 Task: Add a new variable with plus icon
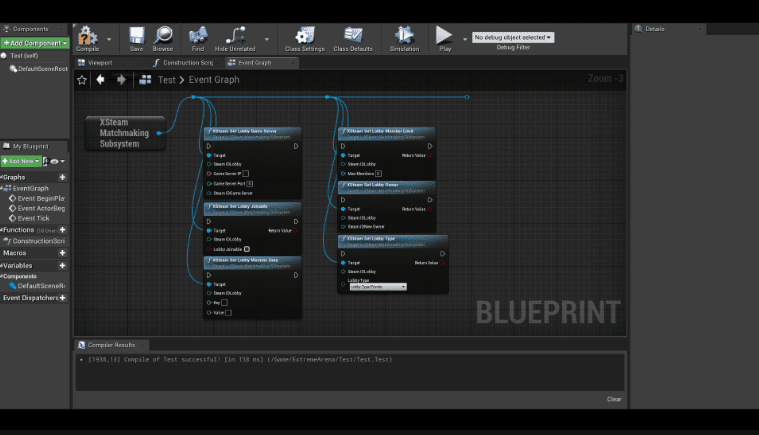(62, 266)
